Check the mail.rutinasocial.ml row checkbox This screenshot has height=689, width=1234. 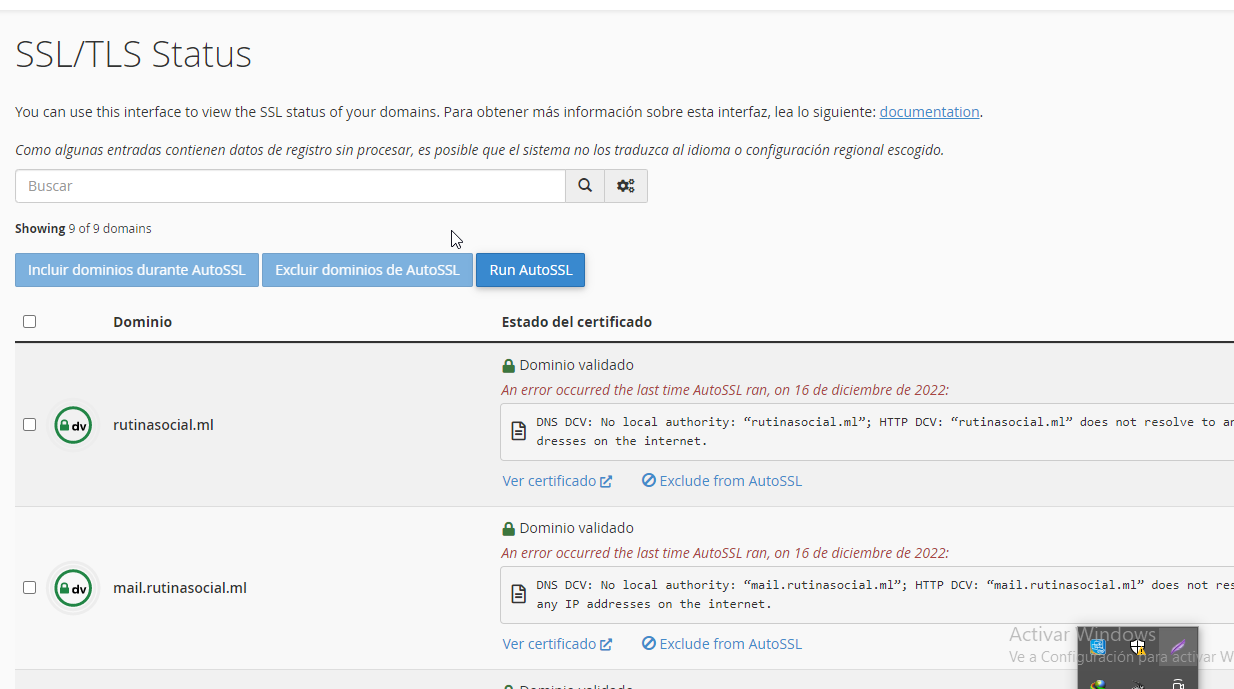click(x=30, y=588)
